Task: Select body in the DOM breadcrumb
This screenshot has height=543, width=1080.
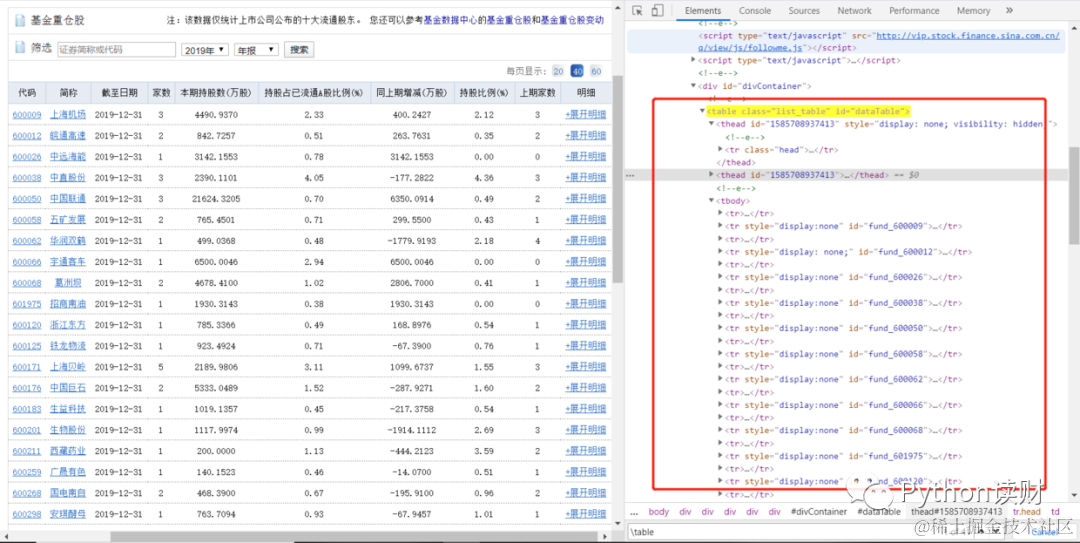Action: [x=658, y=512]
